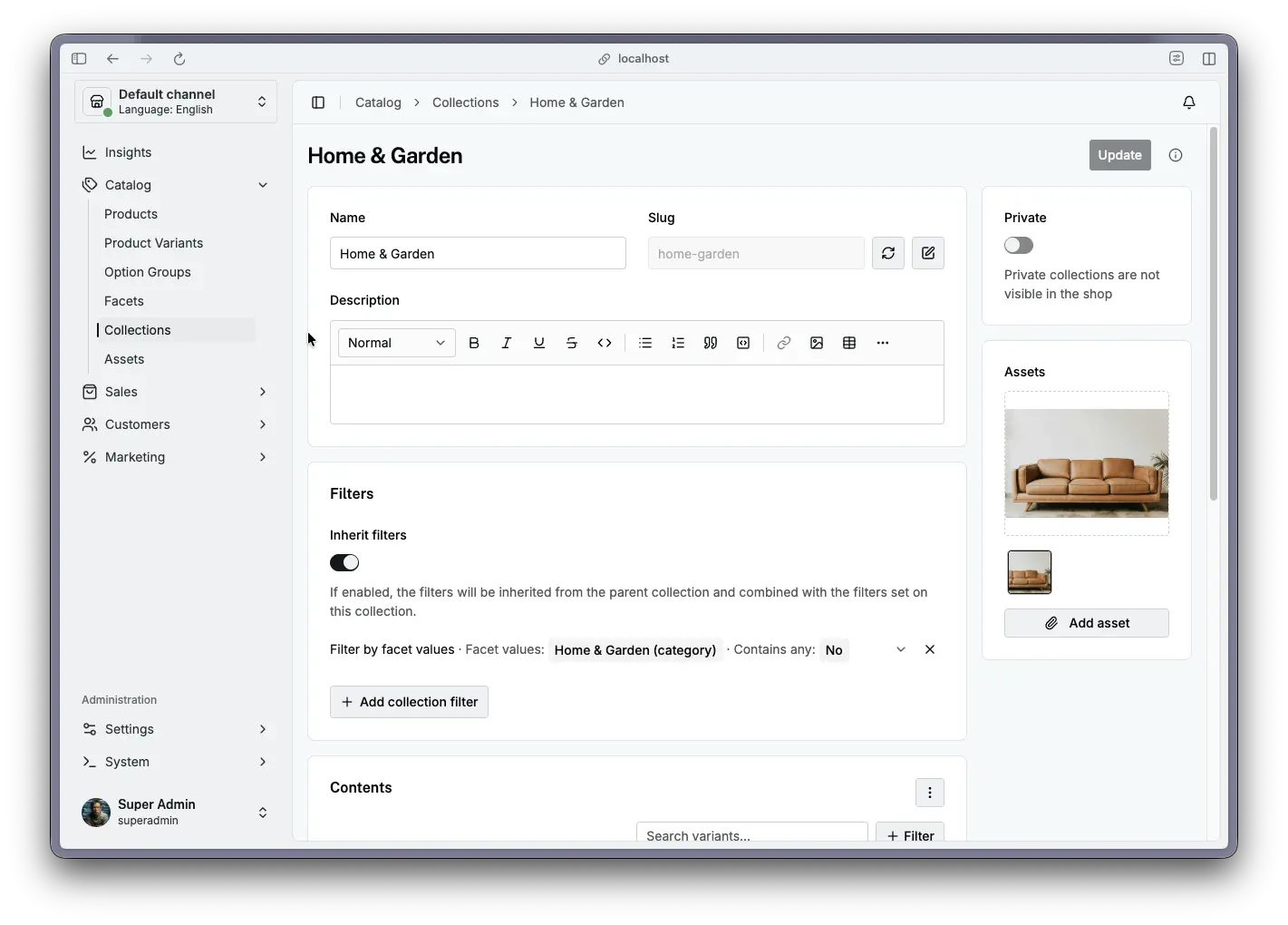Go to Products in sidebar
Viewport: 1288px width, 925px height.
[131, 214]
